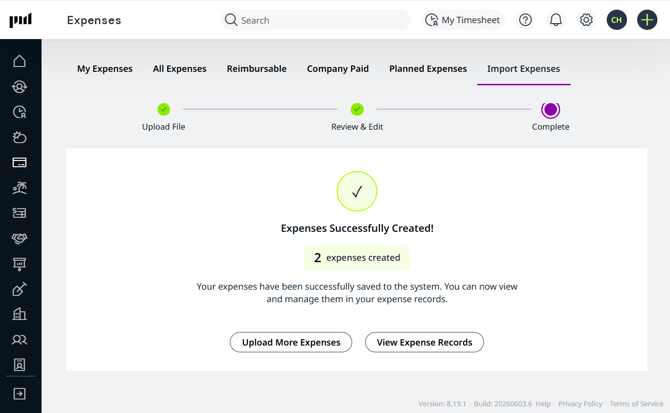Click the Expenses page title

(94, 20)
